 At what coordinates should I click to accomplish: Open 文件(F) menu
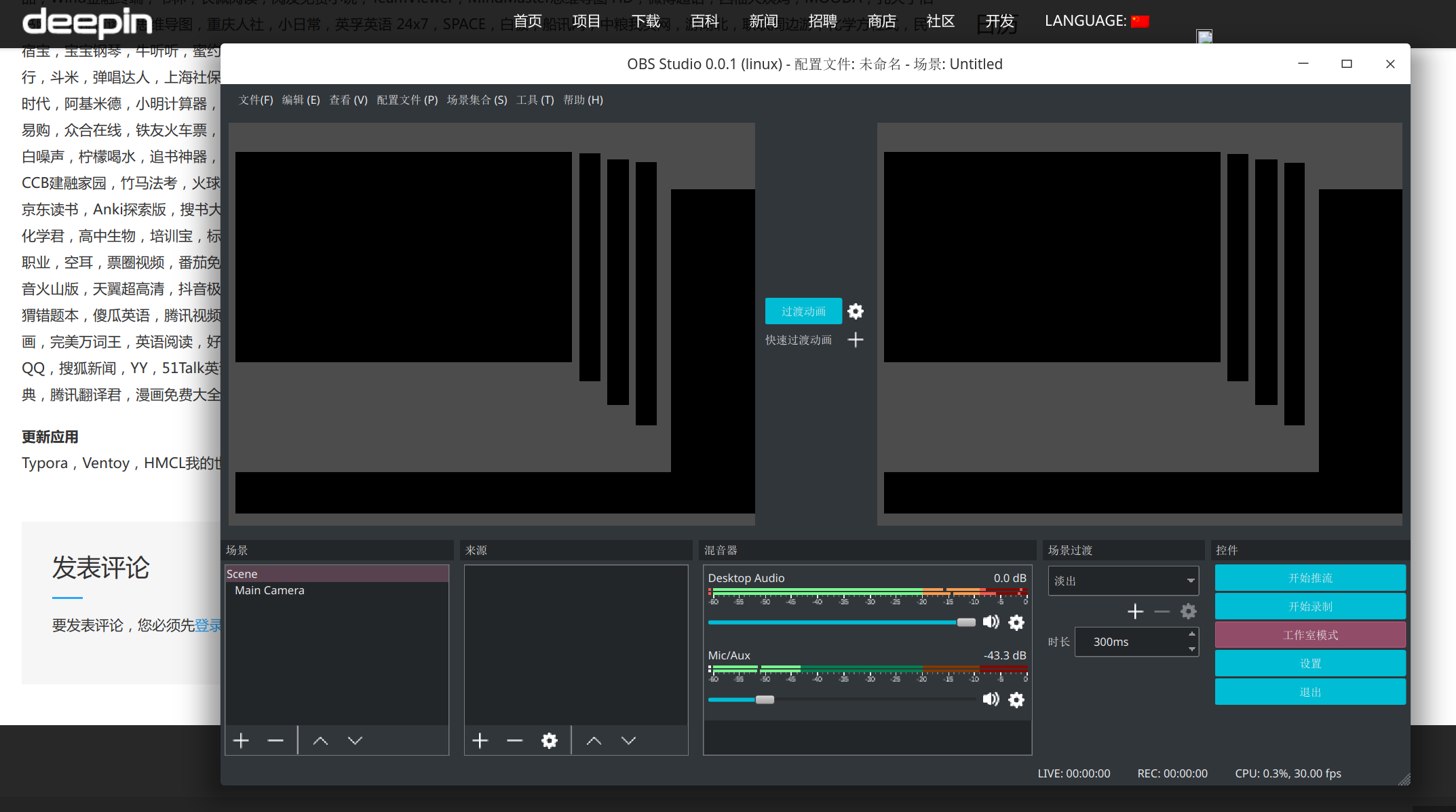click(x=256, y=100)
